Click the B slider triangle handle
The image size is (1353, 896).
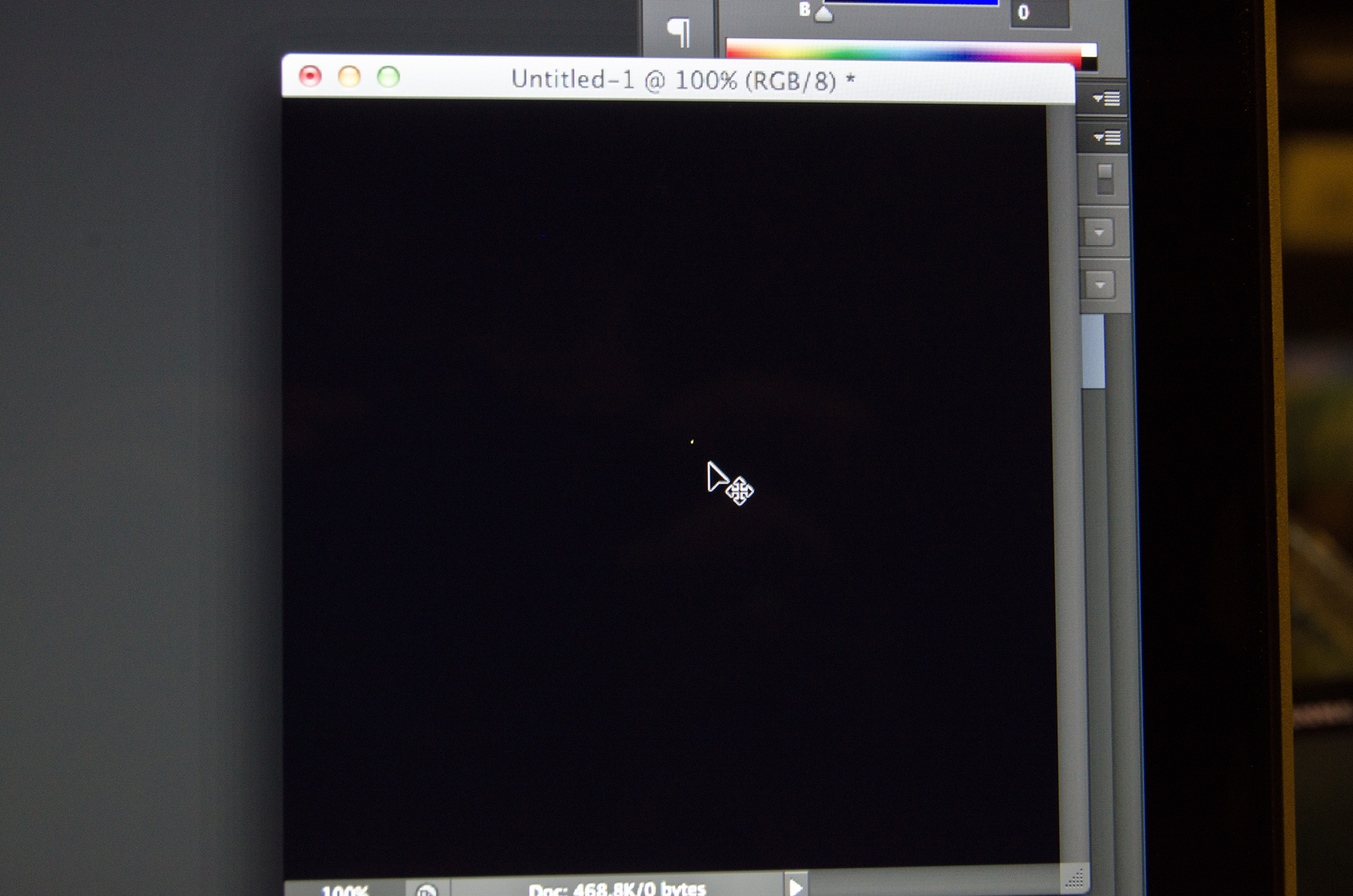tap(824, 14)
